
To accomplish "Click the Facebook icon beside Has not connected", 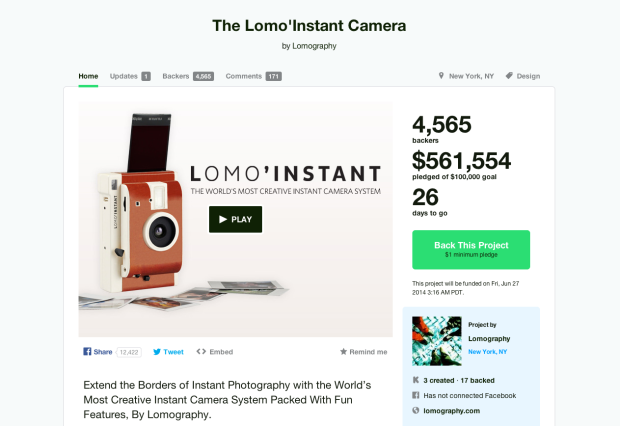I will pyautogui.click(x=416, y=395).
